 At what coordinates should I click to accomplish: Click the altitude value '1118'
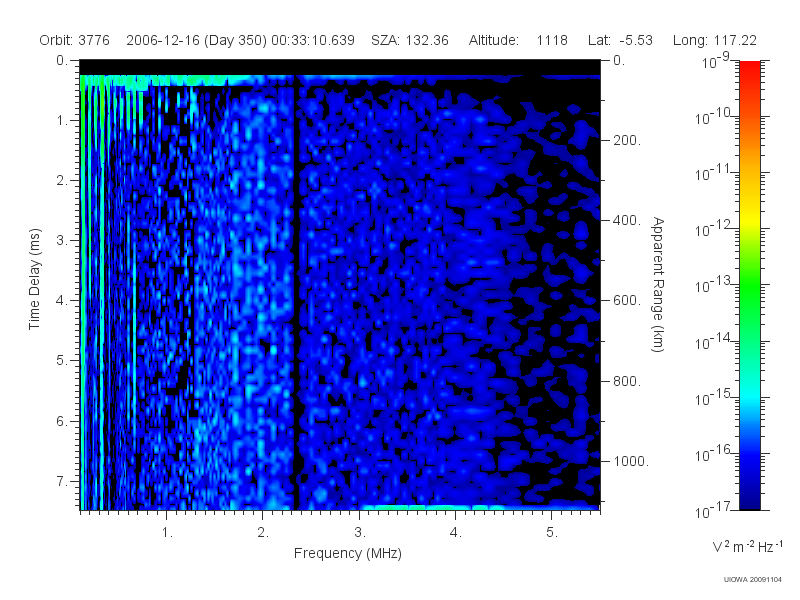(x=552, y=40)
